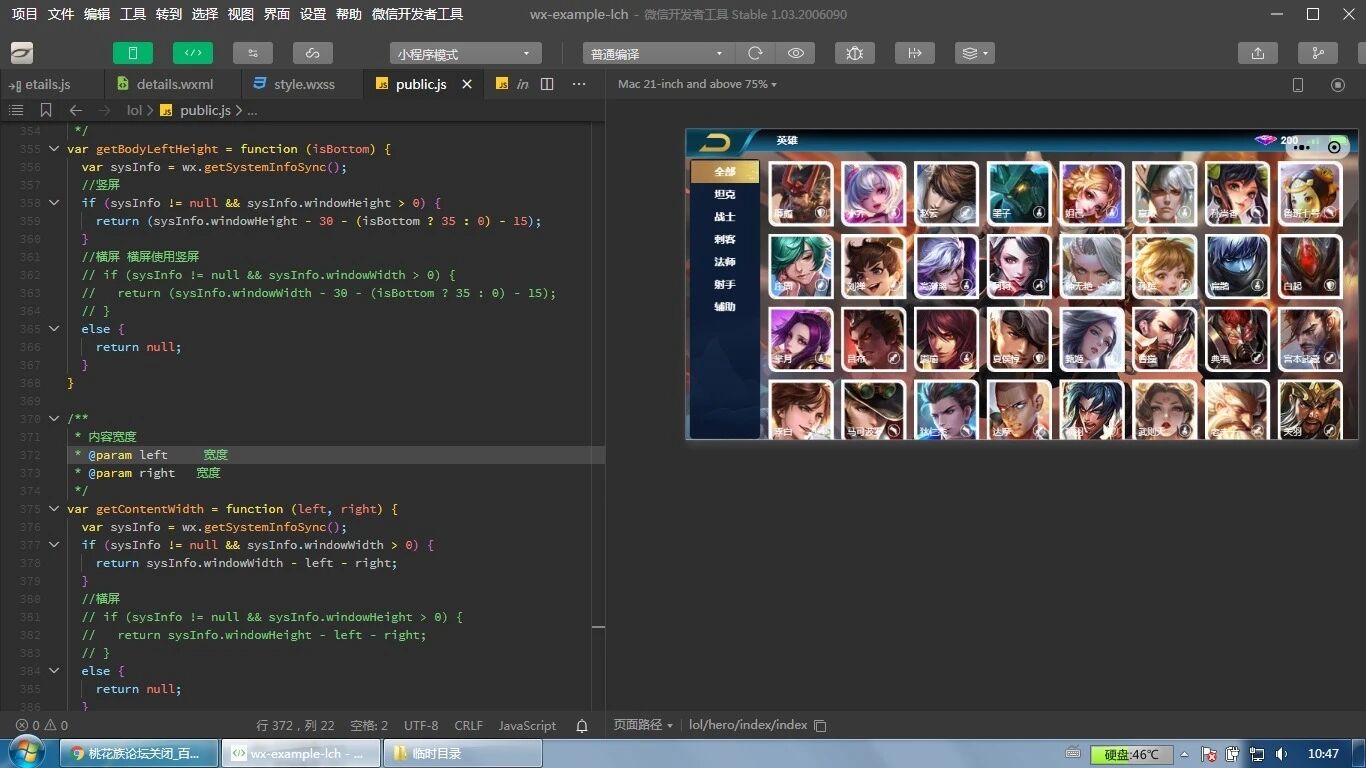
Task: Click the simulator record circle icon
Action: [1338, 85]
